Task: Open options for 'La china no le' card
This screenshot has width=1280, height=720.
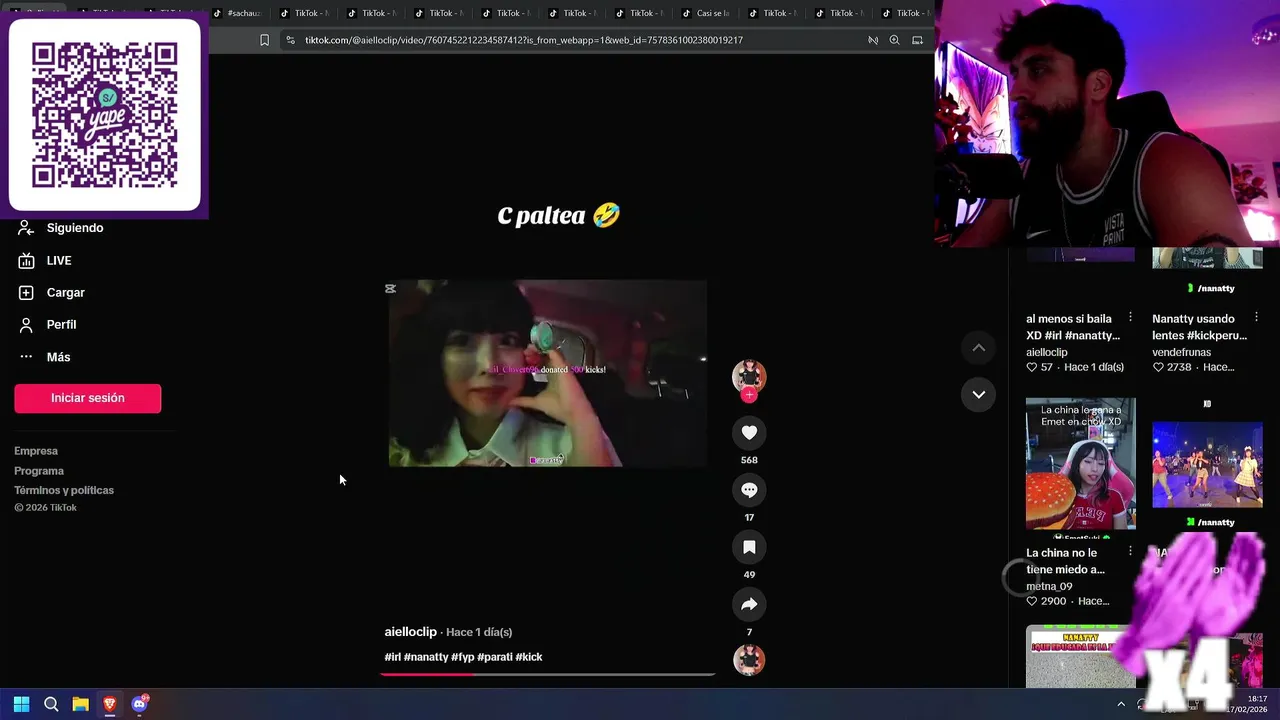Action: pyautogui.click(x=1130, y=551)
